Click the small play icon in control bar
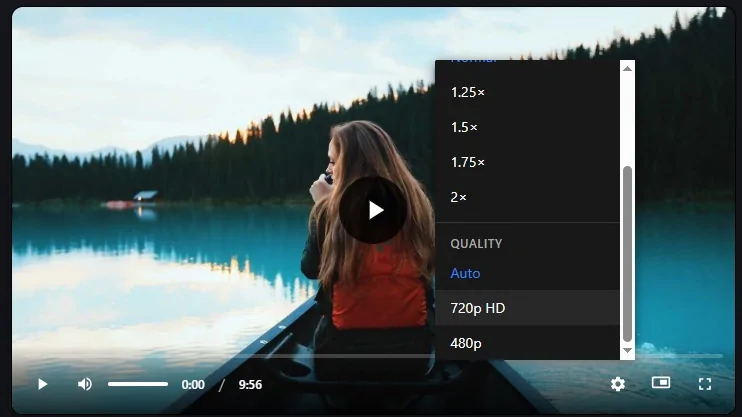This screenshot has height=417, width=742. (42, 384)
